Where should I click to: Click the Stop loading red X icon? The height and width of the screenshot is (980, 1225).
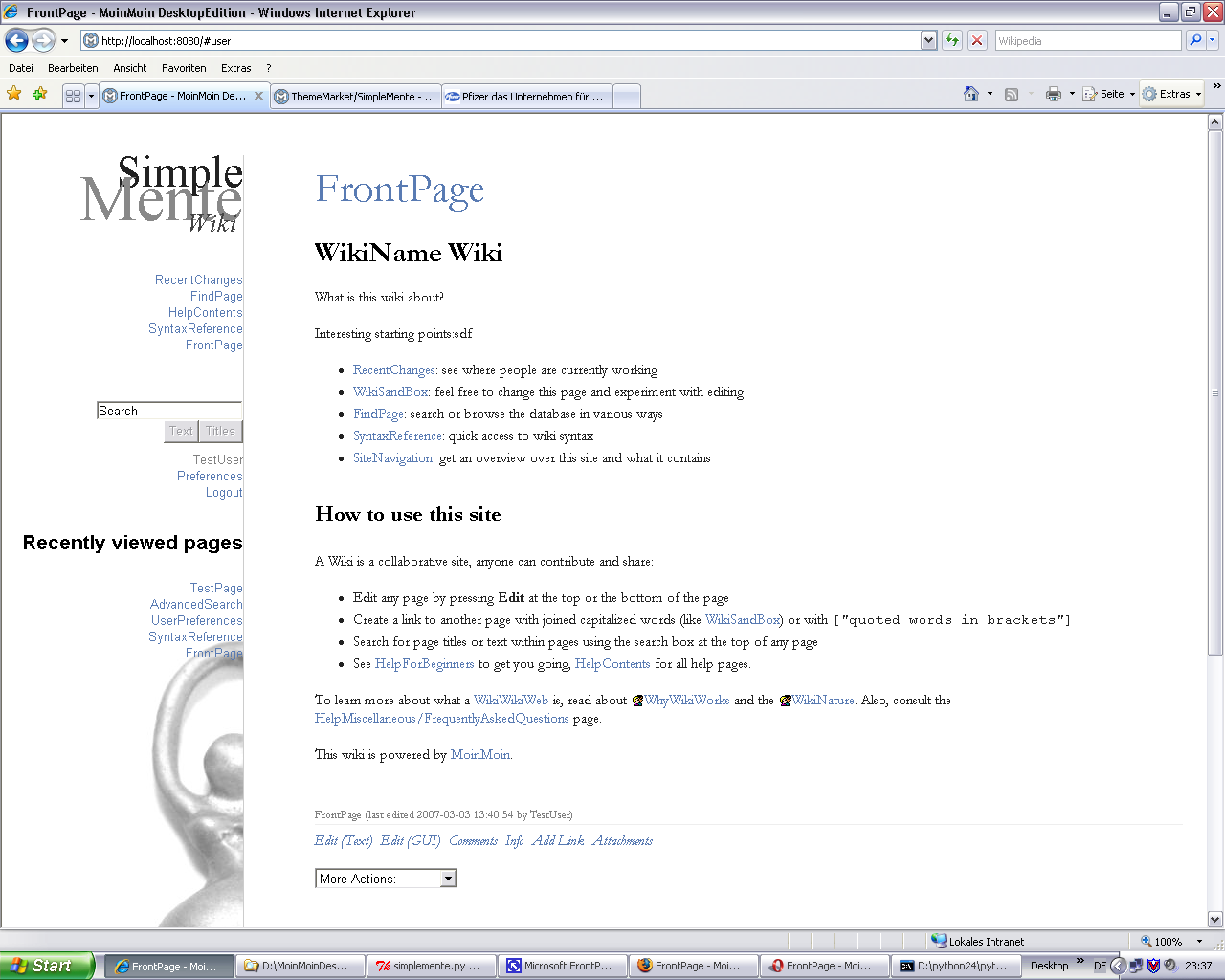(x=976, y=40)
